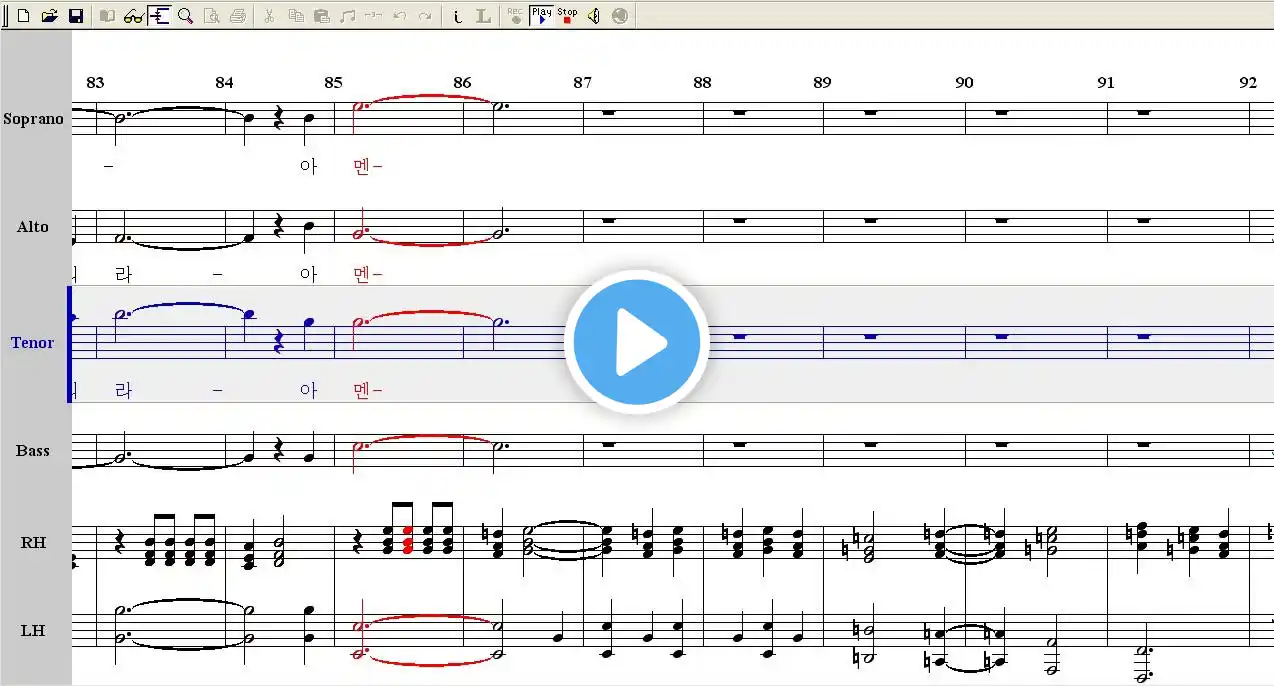Click the red "멘–" lyric under Soprano
The width and height of the screenshot is (1274, 686).
click(368, 166)
